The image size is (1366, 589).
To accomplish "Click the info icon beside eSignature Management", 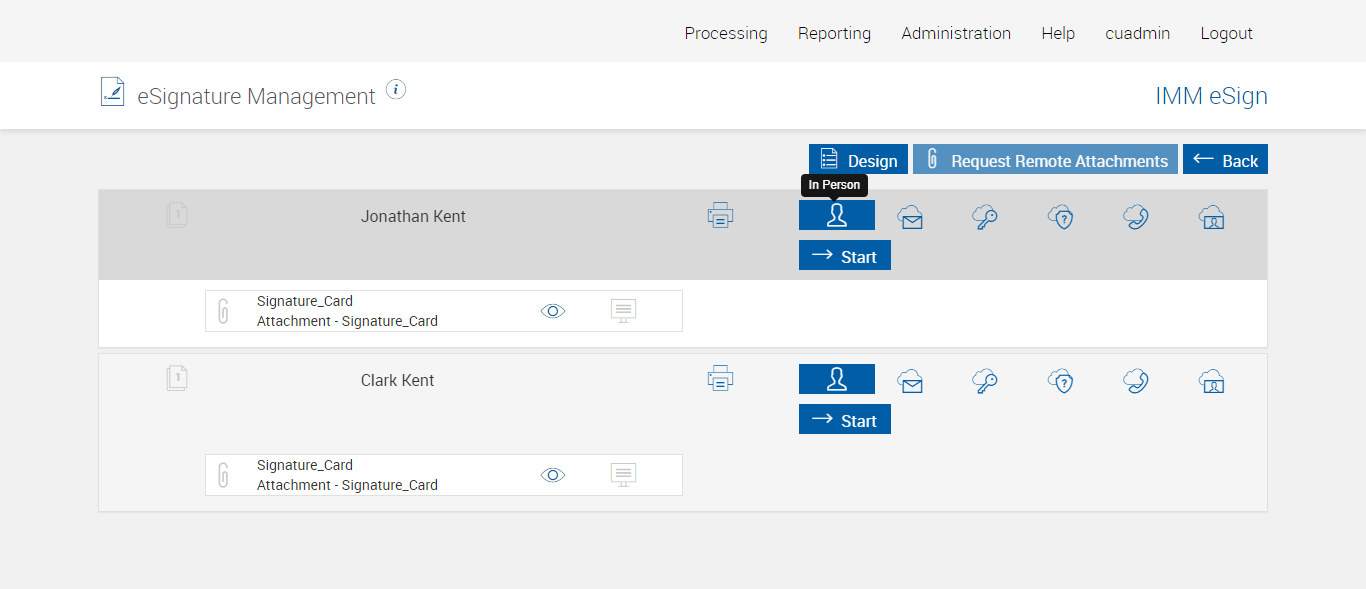I will click(396, 90).
